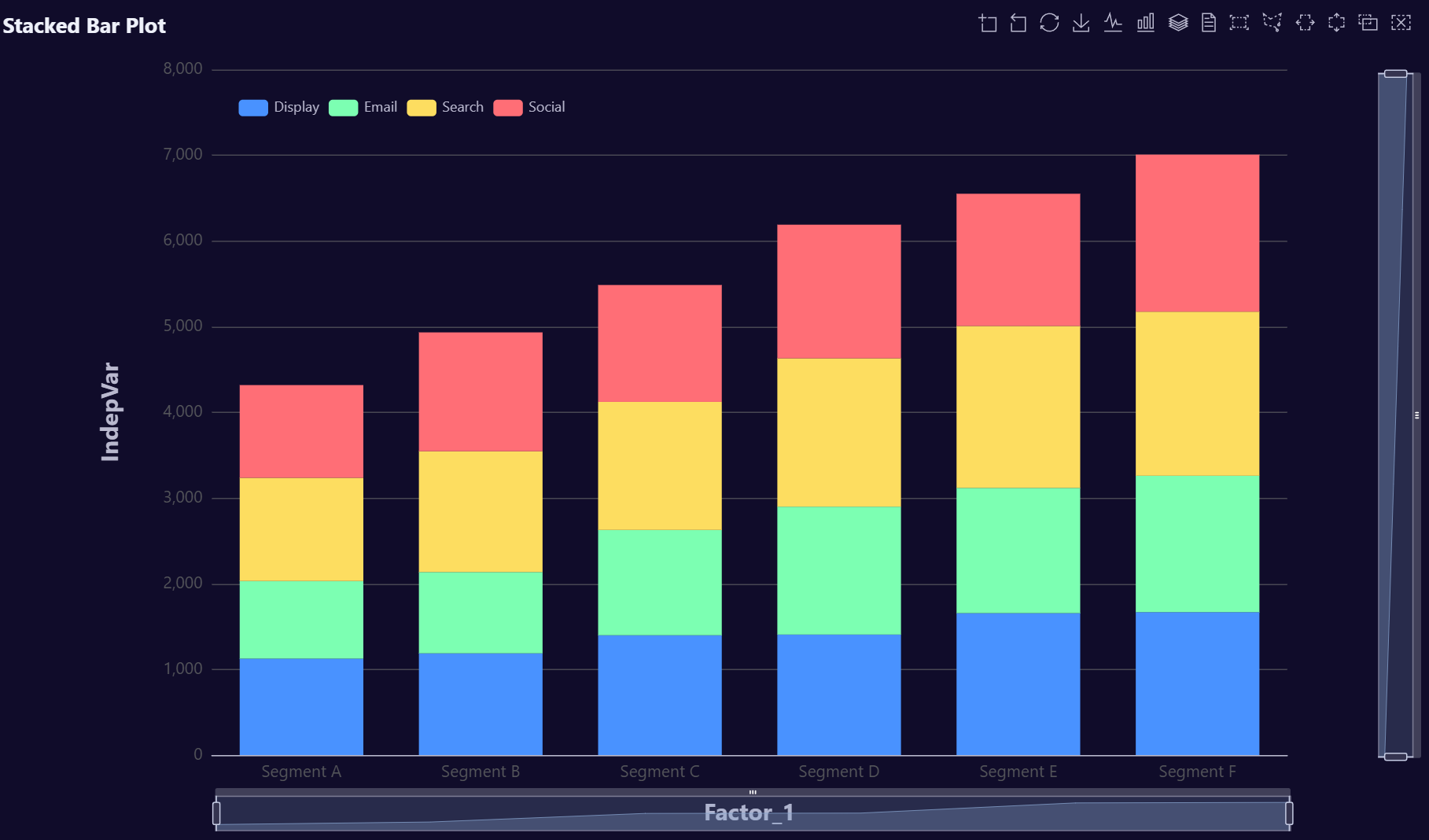Click the top handle of vertical zoom slider
The width and height of the screenshot is (1429, 840).
pyautogui.click(x=1395, y=74)
